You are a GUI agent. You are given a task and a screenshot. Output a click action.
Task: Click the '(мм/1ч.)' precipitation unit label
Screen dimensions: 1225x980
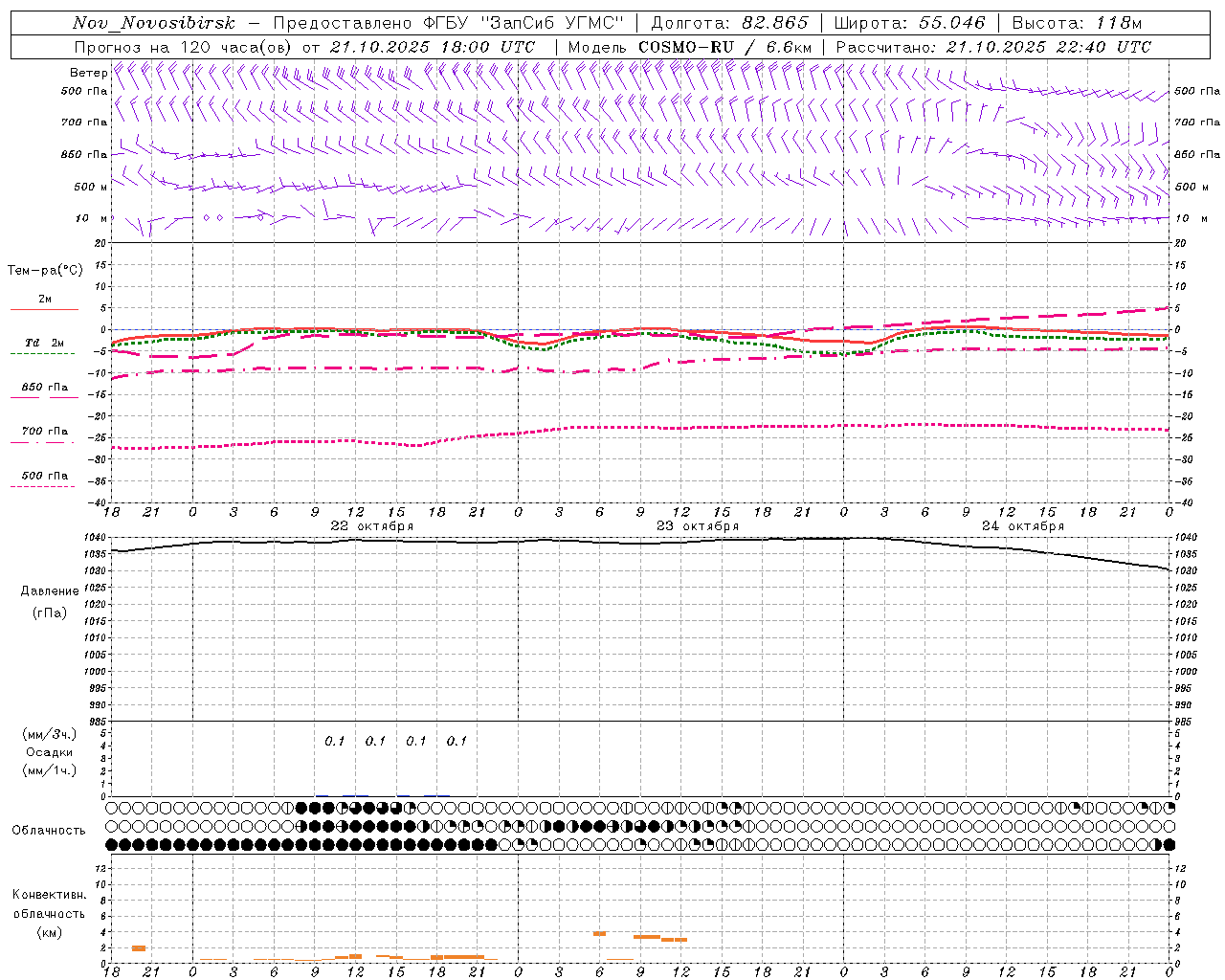click(50, 770)
